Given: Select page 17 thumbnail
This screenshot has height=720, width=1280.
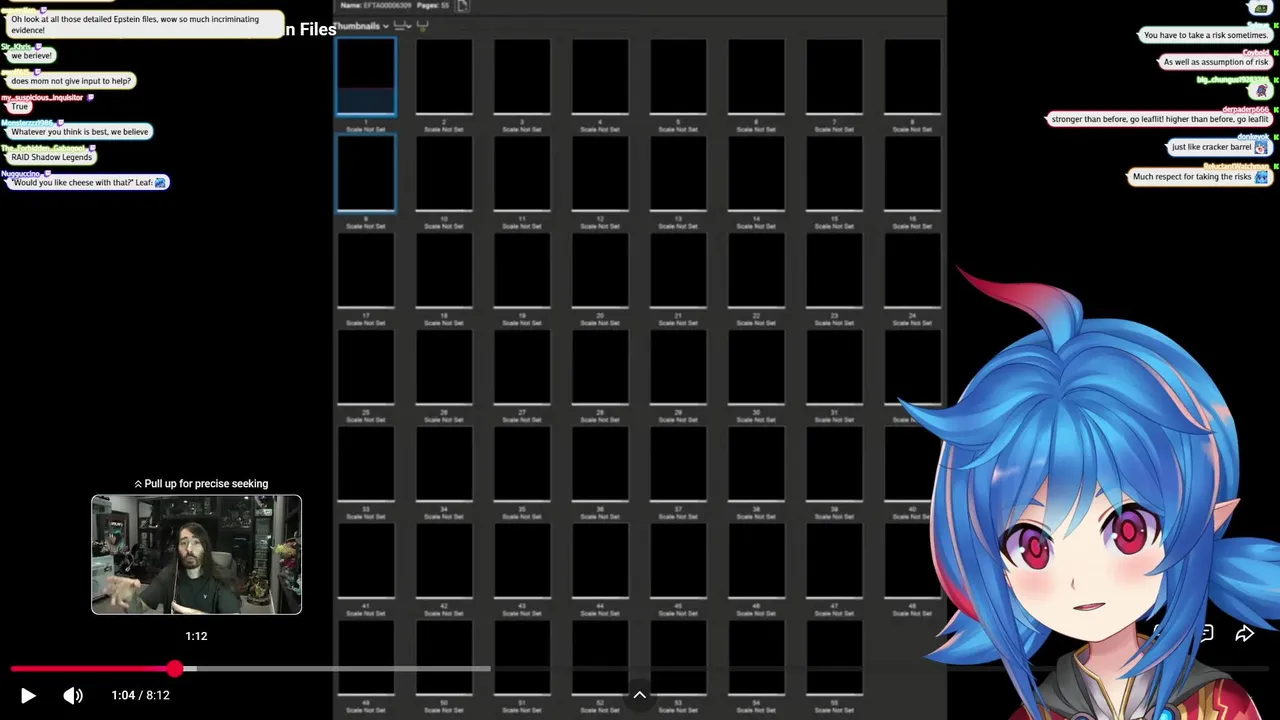Looking at the screenshot, I should click(x=366, y=271).
